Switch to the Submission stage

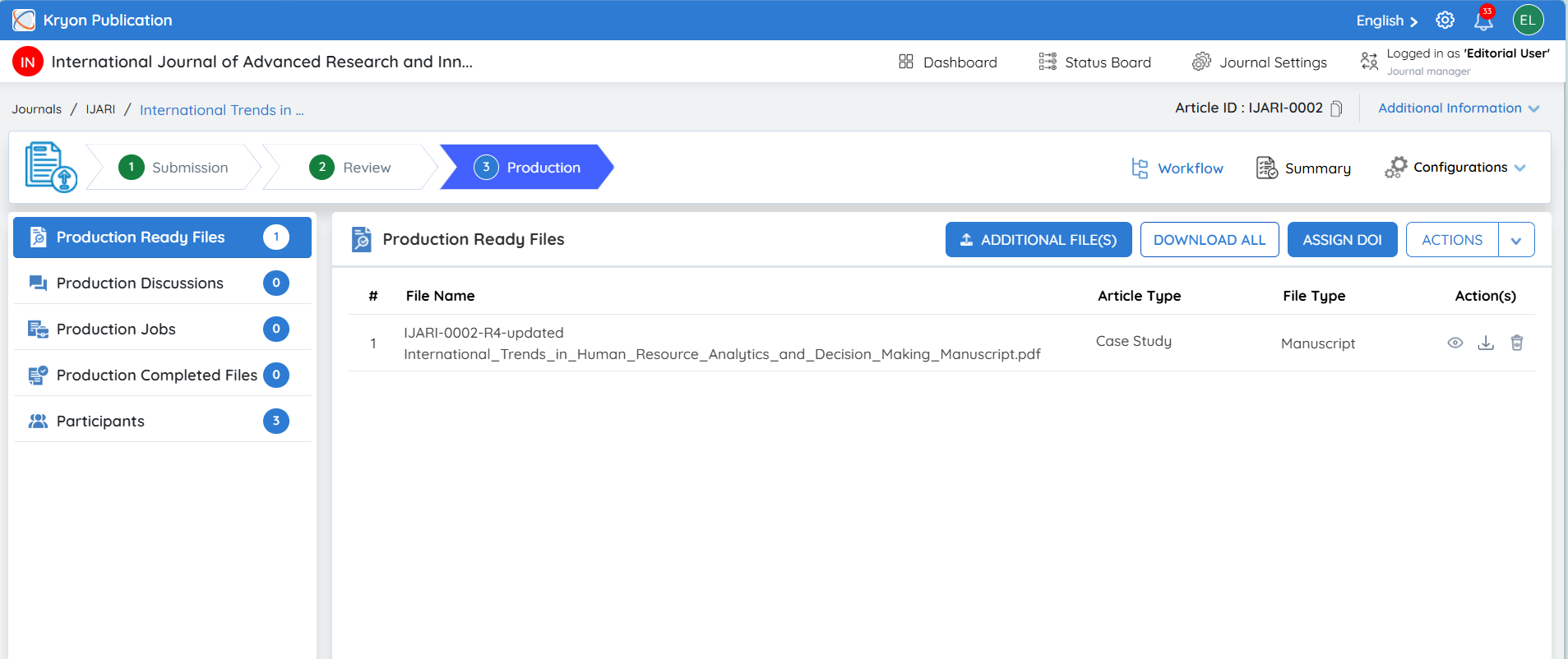coord(173,168)
